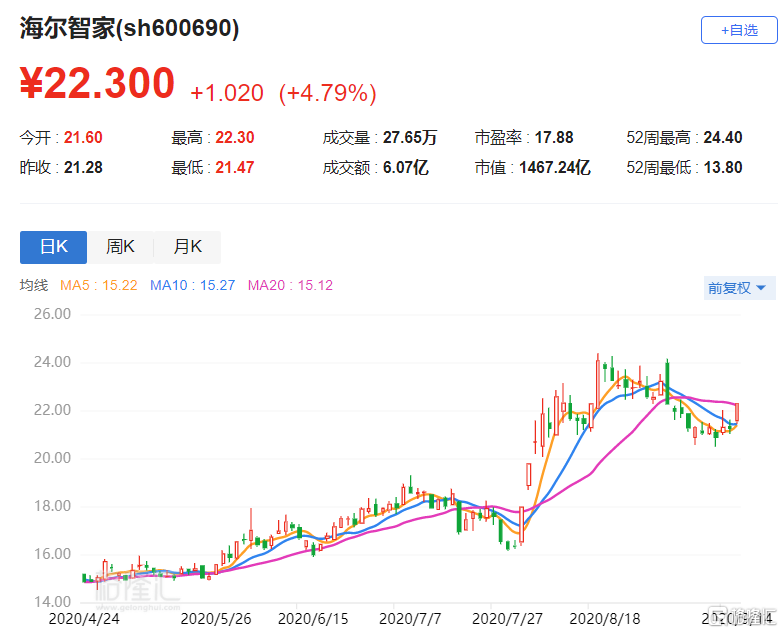
Task: Click the 成交额 turnover 6.07亿
Action: pyautogui.click(x=405, y=168)
